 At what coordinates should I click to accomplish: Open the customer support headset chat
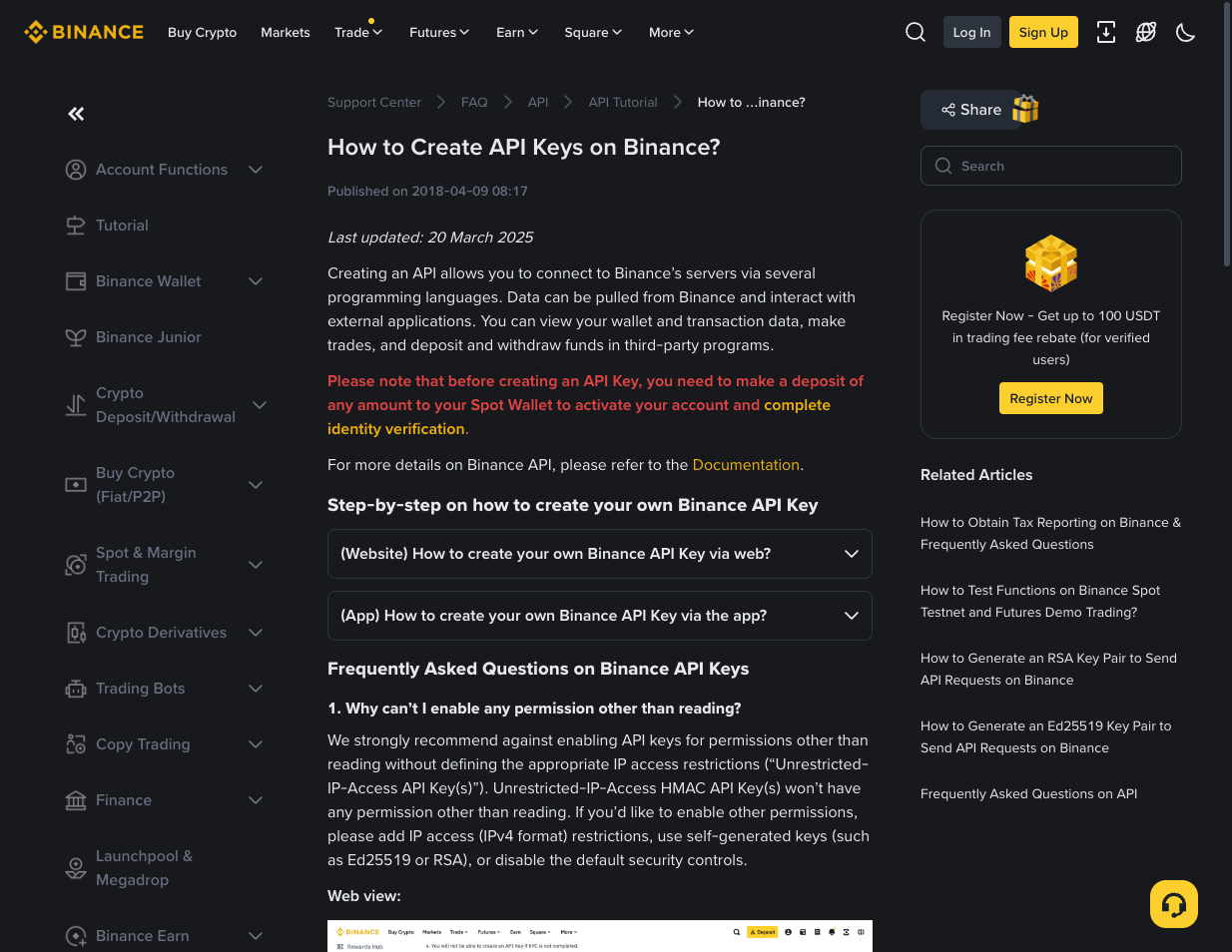(1174, 904)
